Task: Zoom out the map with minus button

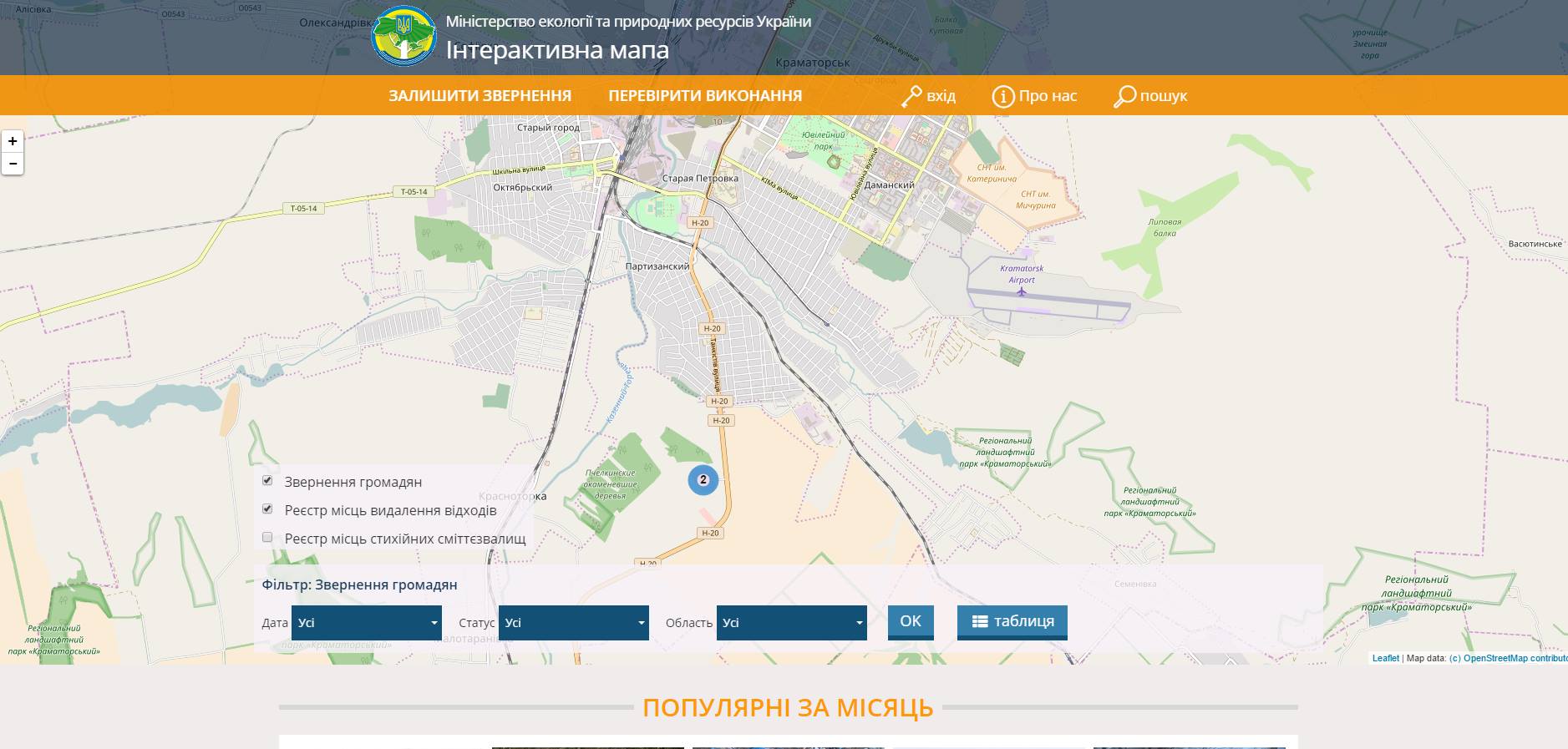Action: point(13,164)
